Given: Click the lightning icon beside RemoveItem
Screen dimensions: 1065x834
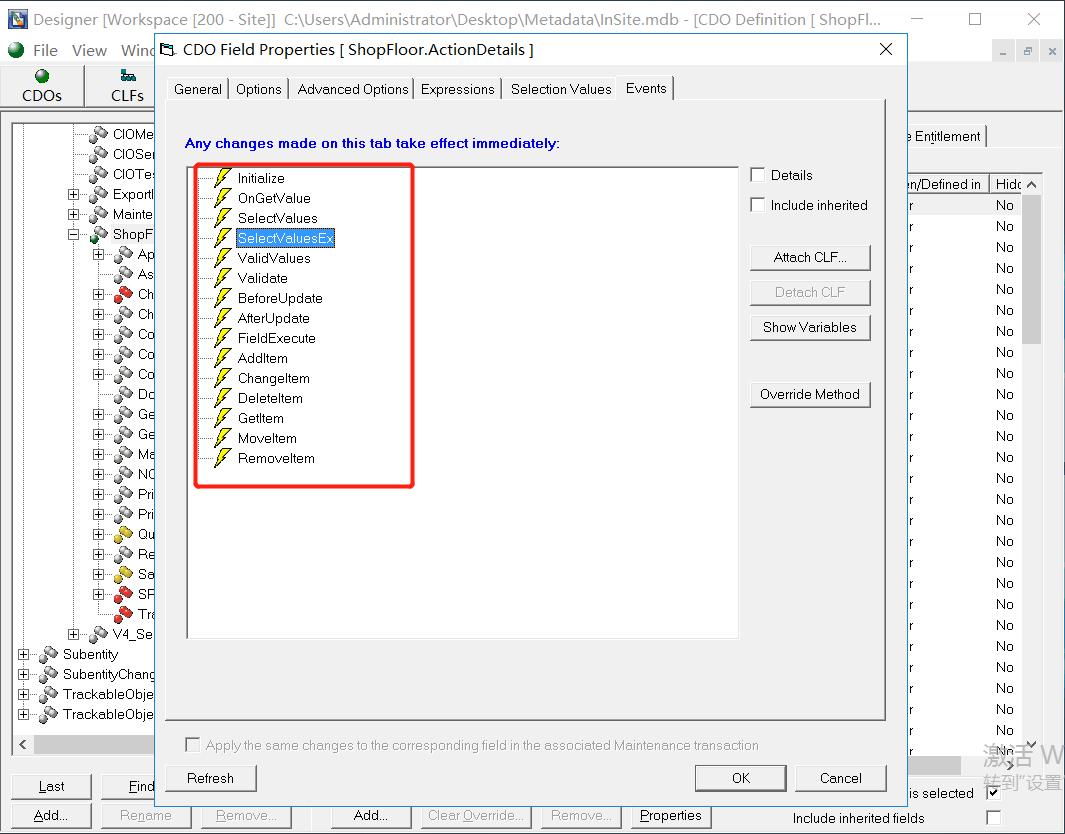Looking at the screenshot, I should [x=223, y=458].
